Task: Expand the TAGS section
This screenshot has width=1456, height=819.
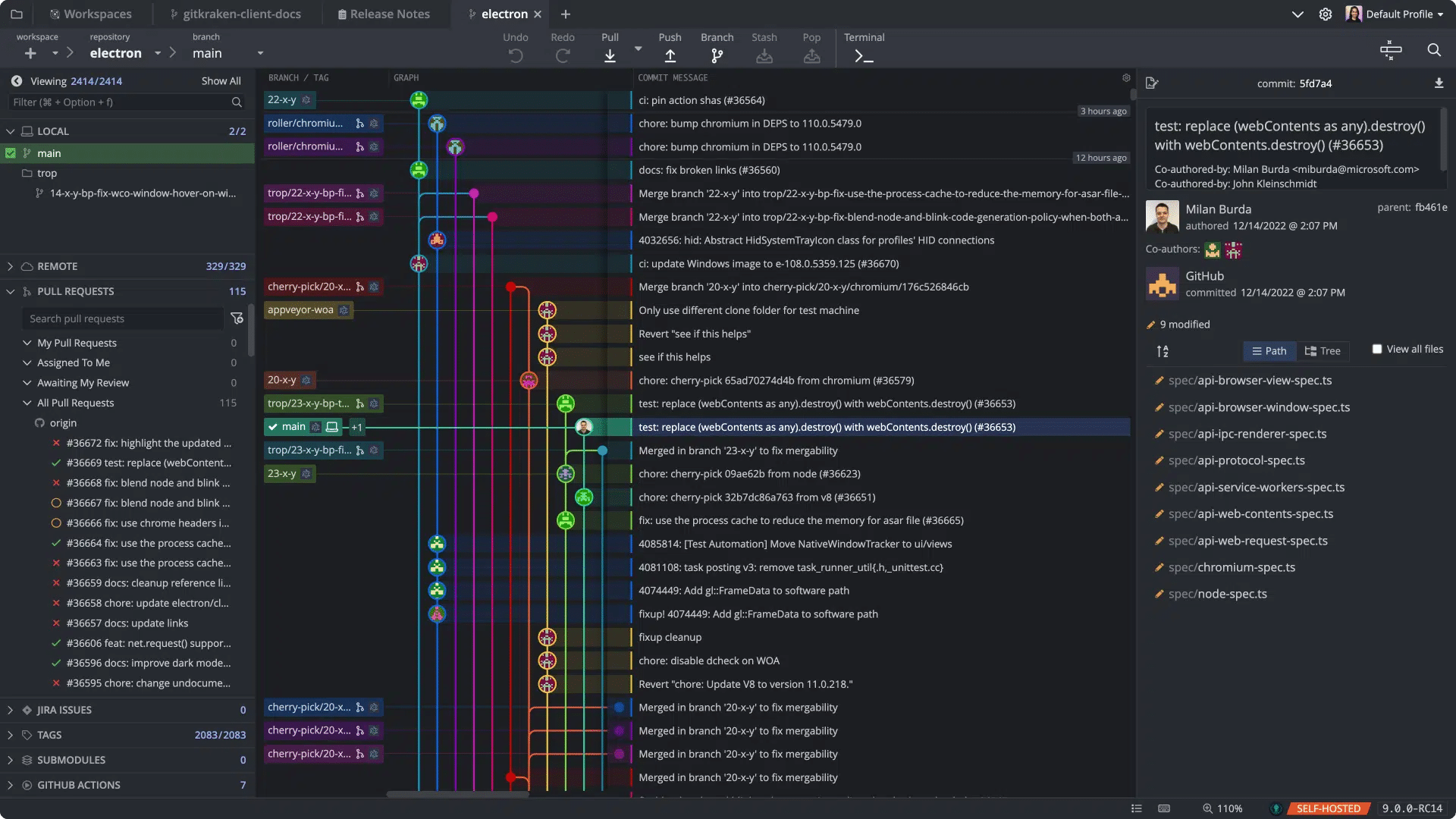Action: (10, 734)
